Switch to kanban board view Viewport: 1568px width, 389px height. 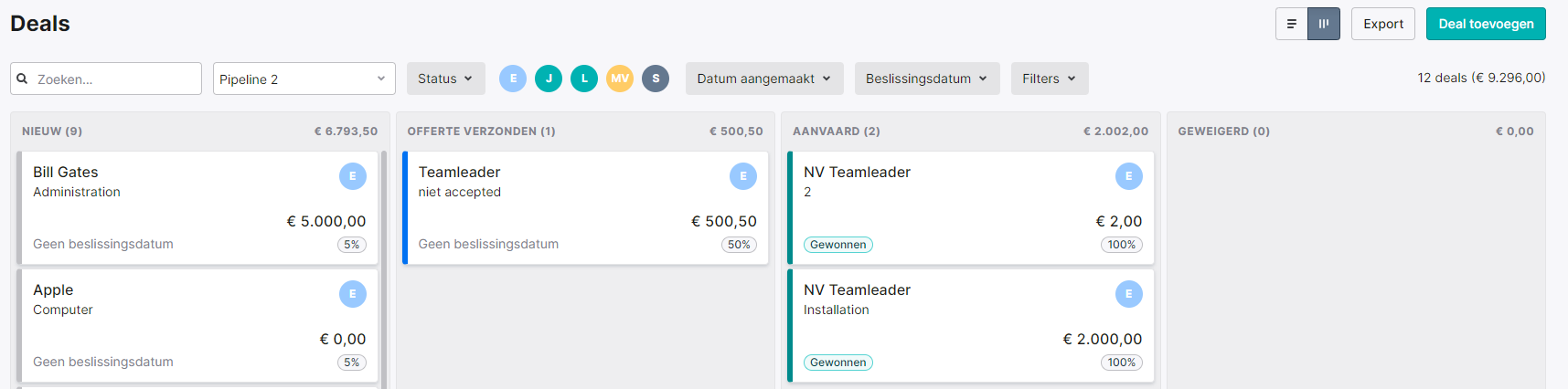[1324, 24]
